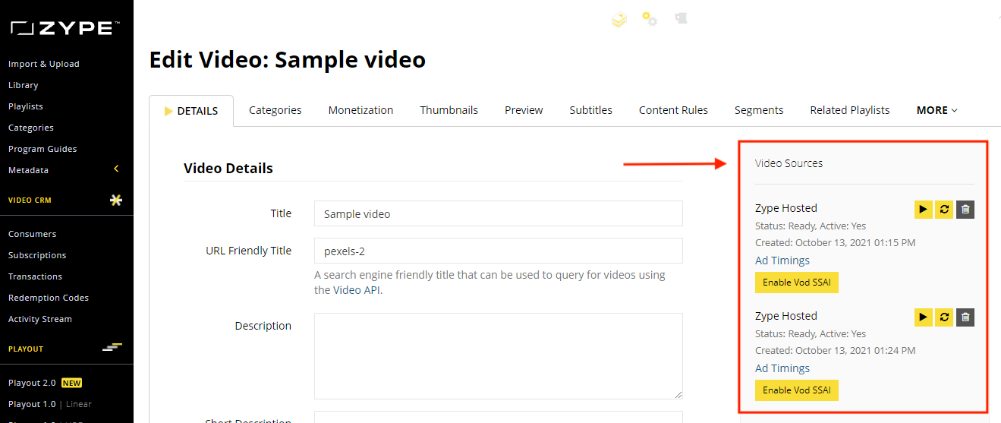Click the Video Details heading
The width and height of the screenshot is (1001, 423).
(x=229, y=168)
